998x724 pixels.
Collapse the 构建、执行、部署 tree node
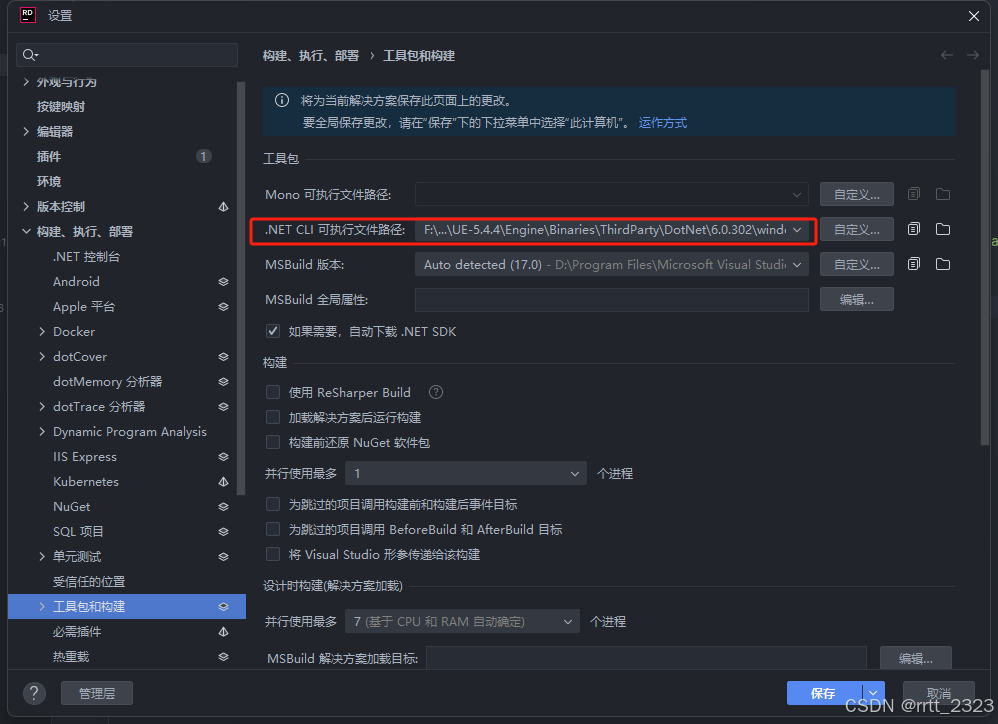click(26, 232)
